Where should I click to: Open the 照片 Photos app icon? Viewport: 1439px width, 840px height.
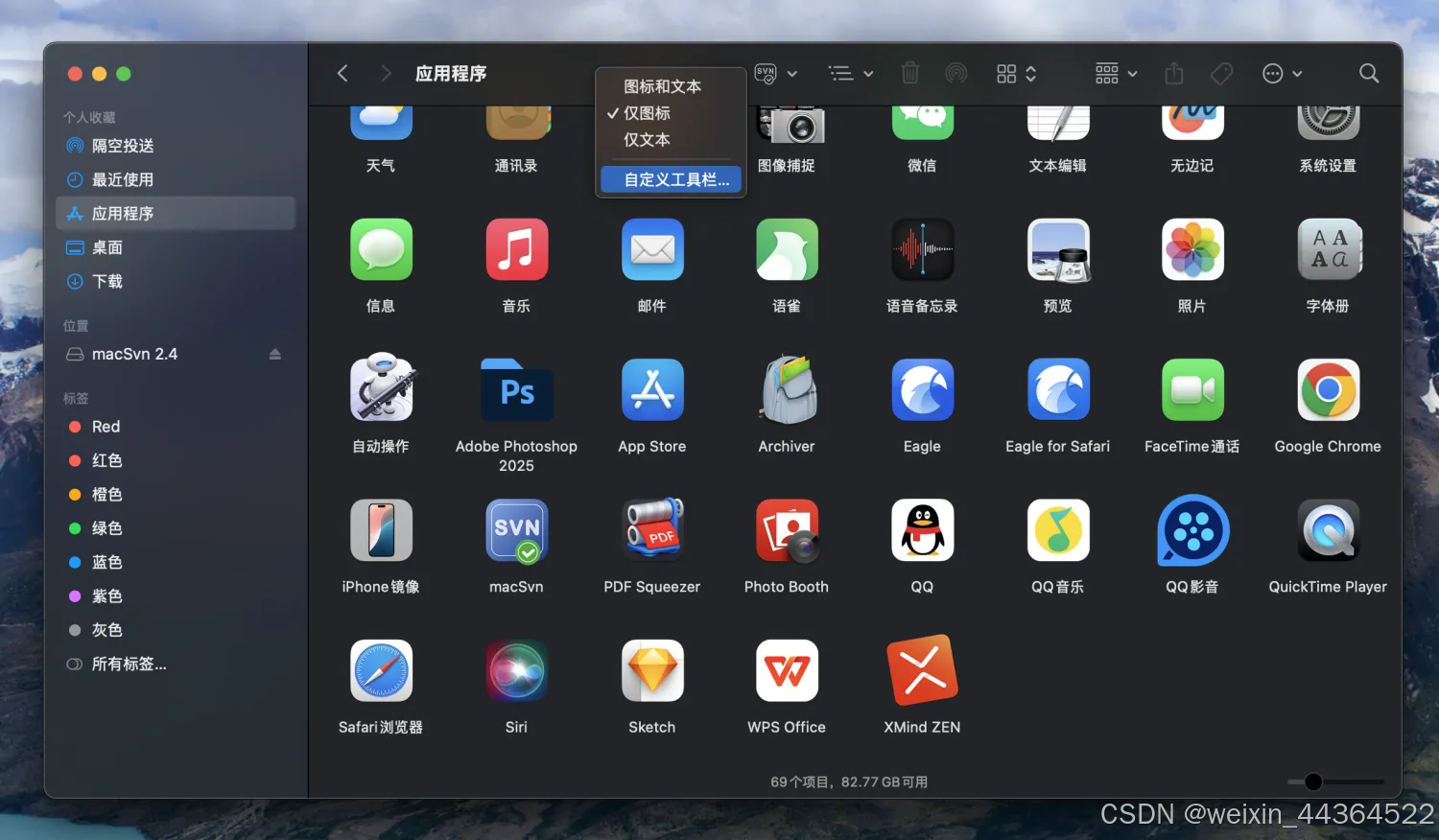[x=1192, y=249]
